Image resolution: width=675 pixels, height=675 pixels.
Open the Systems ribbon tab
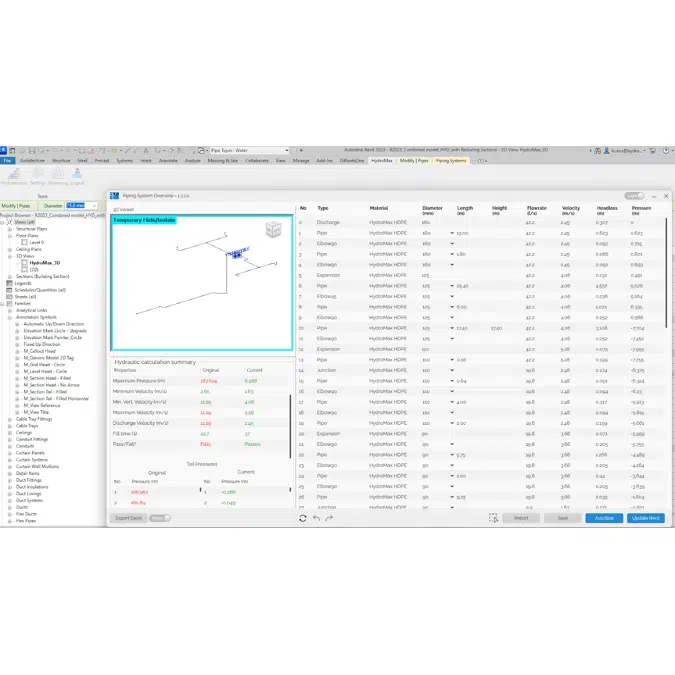click(124, 160)
